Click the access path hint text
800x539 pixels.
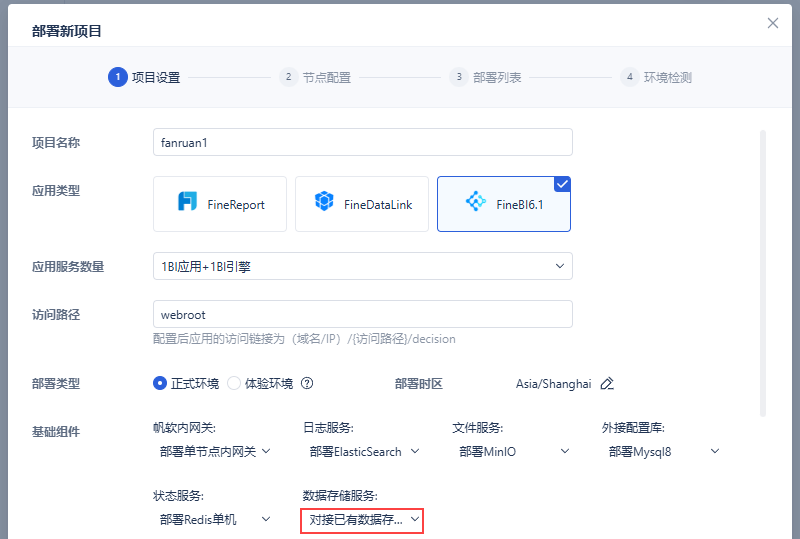(304, 339)
